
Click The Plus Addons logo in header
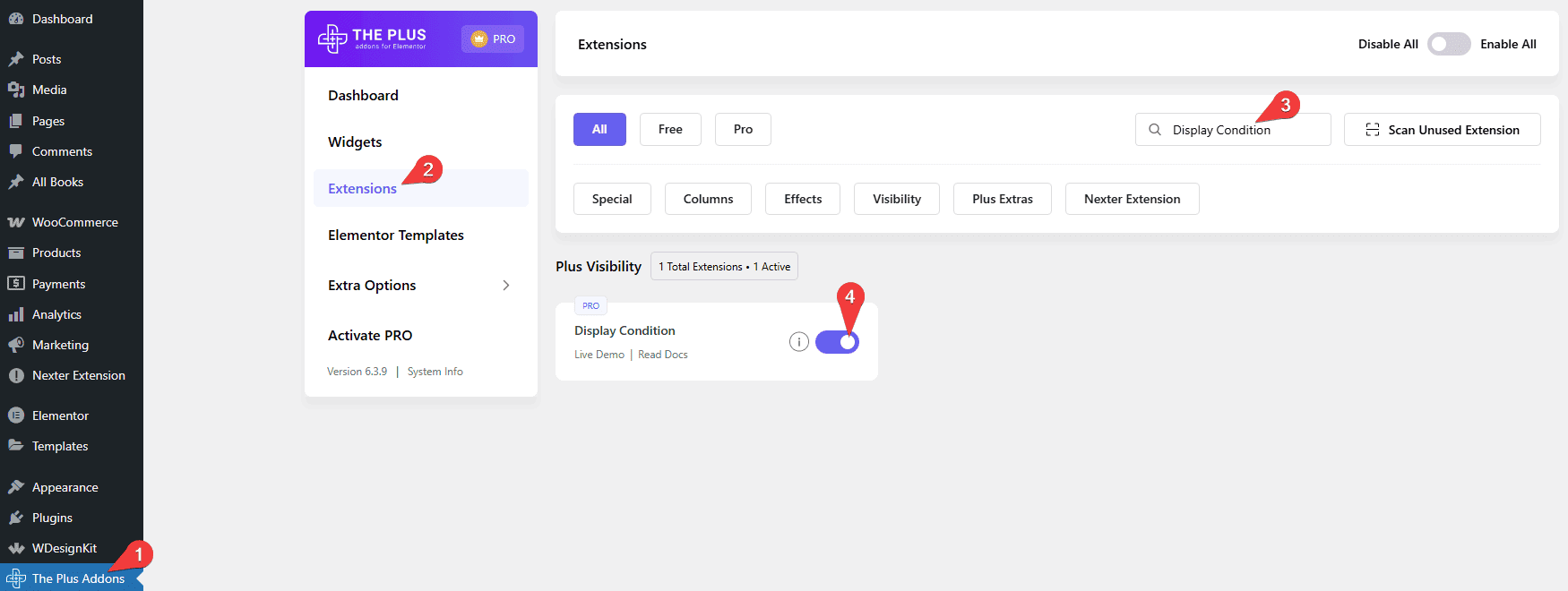pyautogui.click(x=372, y=39)
